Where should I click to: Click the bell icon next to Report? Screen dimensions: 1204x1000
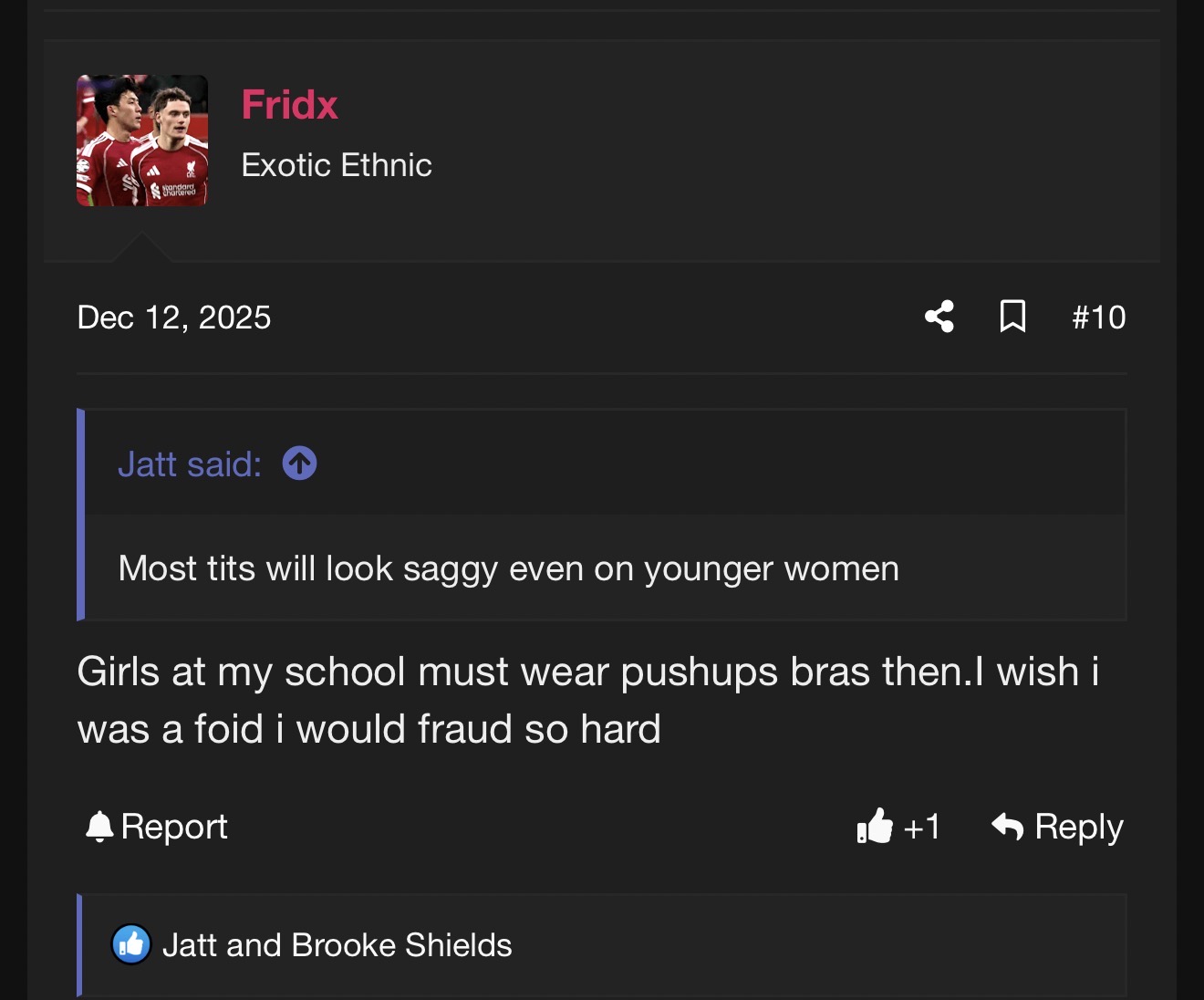pyautogui.click(x=99, y=827)
